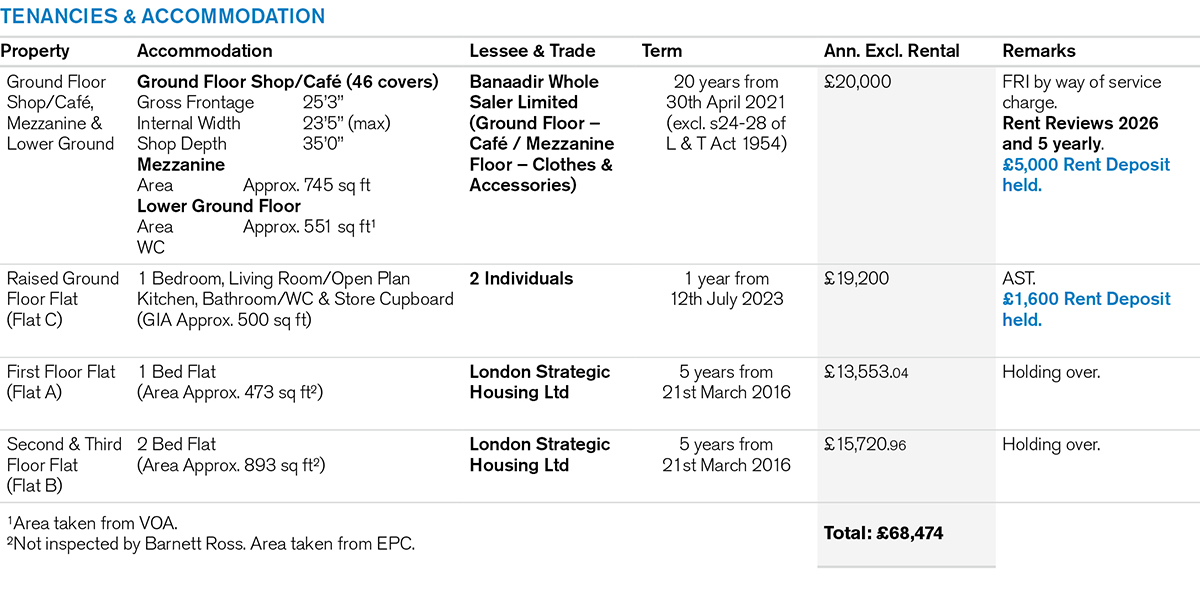Click the Lessee & Trade column header
This screenshot has width=1200, height=616.
532,51
